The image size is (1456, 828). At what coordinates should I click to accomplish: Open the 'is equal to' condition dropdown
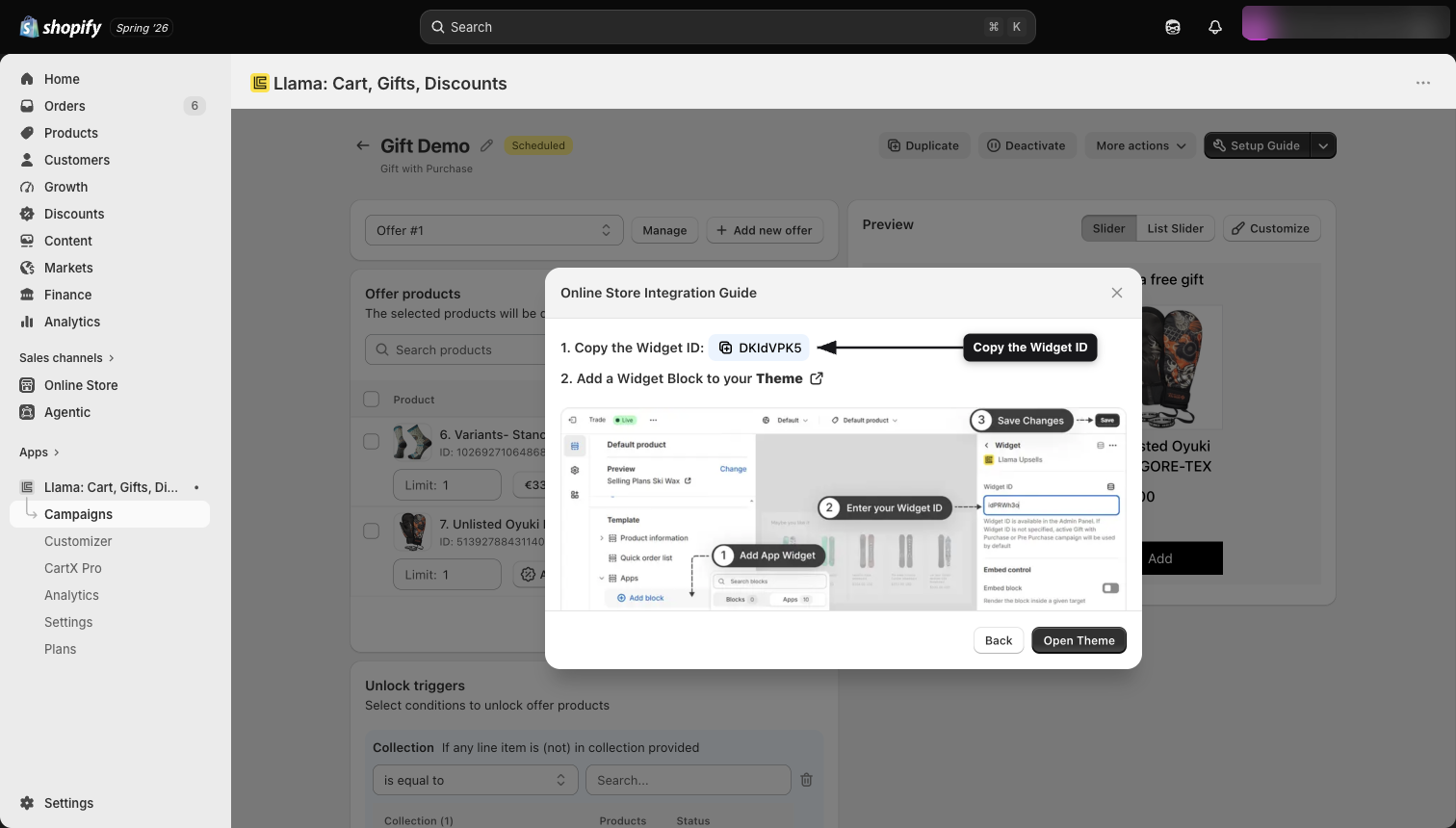475,780
